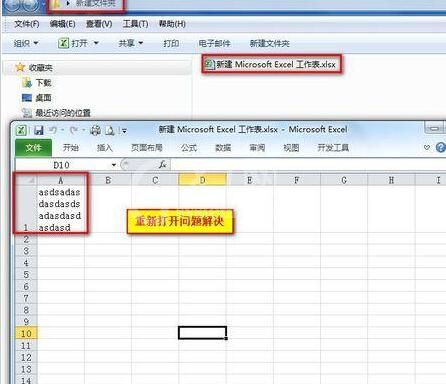Click 电子邮件 in Explorer toolbar
The image size is (446, 384).
point(214,43)
